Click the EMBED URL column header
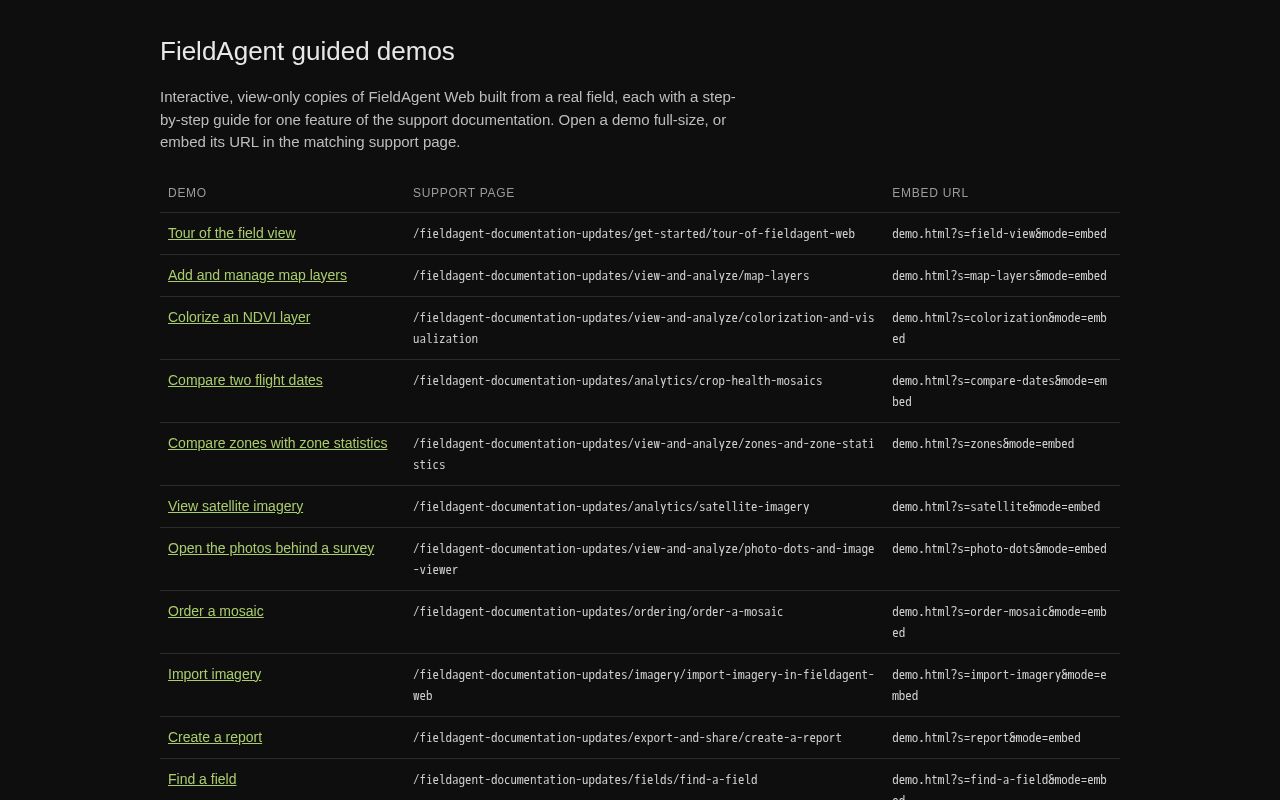Screen dimensions: 1280x800 point(930,193)
